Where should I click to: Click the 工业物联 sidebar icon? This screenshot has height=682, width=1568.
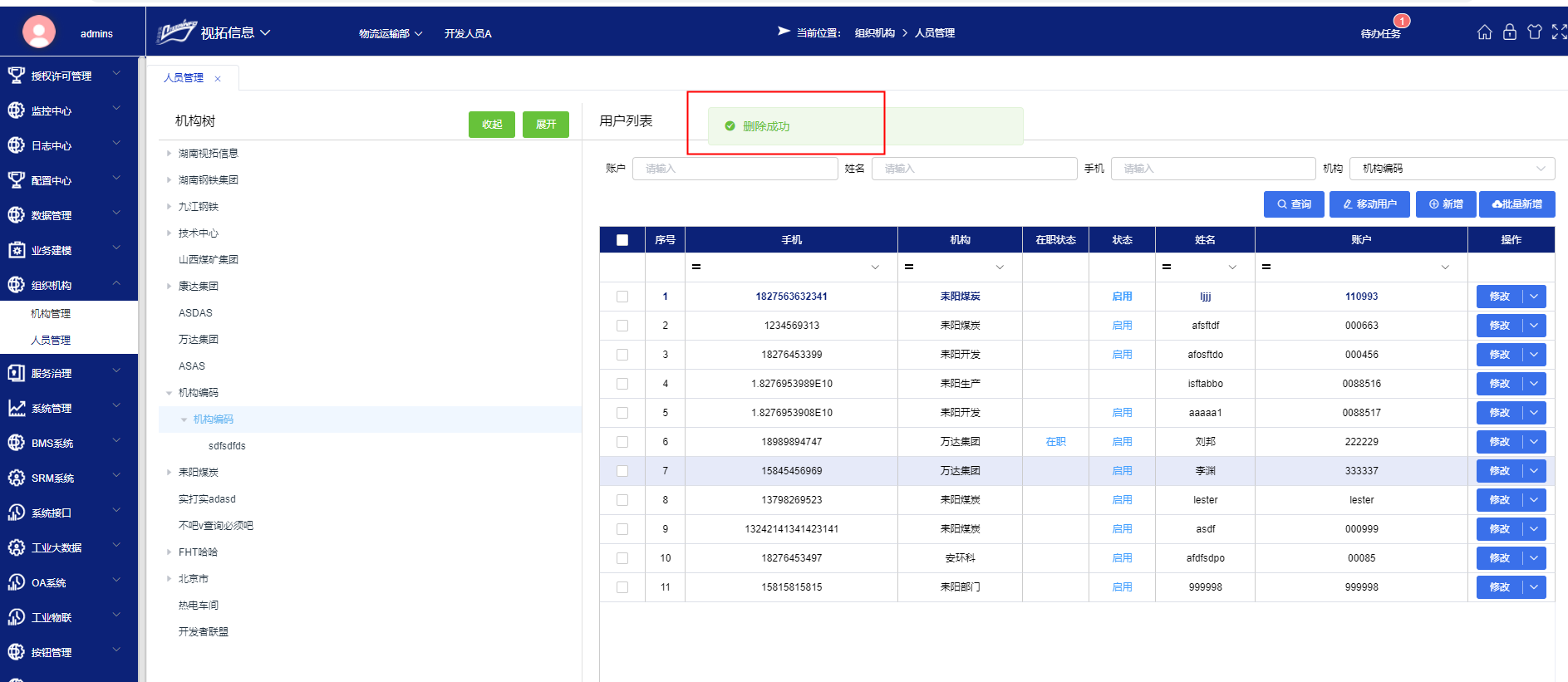[16, 617]
